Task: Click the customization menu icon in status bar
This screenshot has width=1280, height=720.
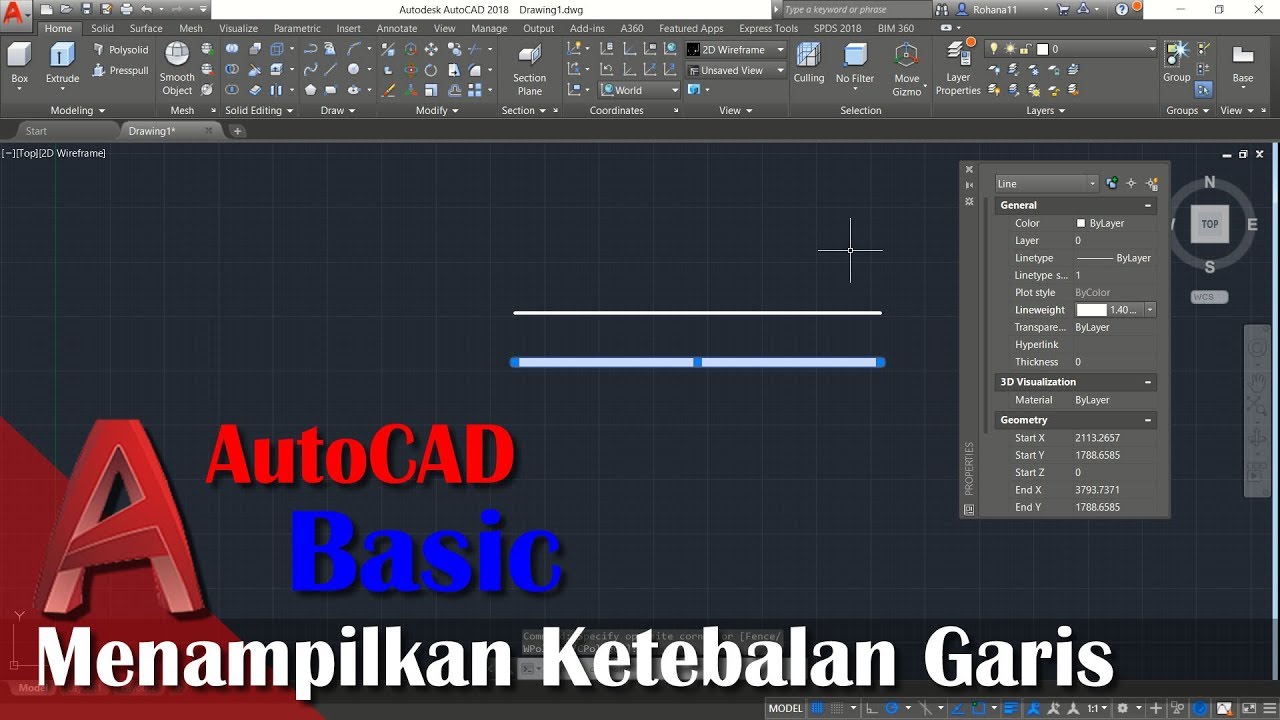Action: (x=1268, y=709)
